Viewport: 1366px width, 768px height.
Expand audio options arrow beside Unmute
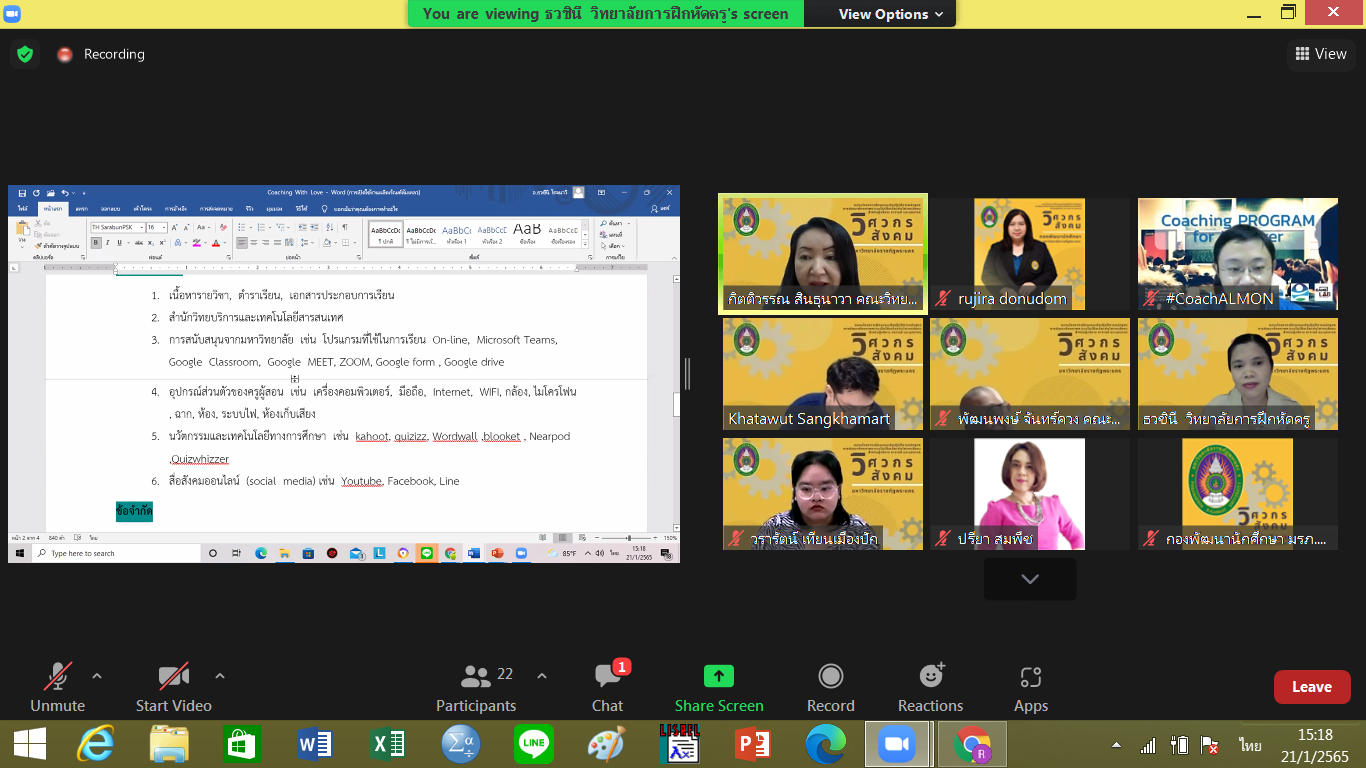pos(97,676)
